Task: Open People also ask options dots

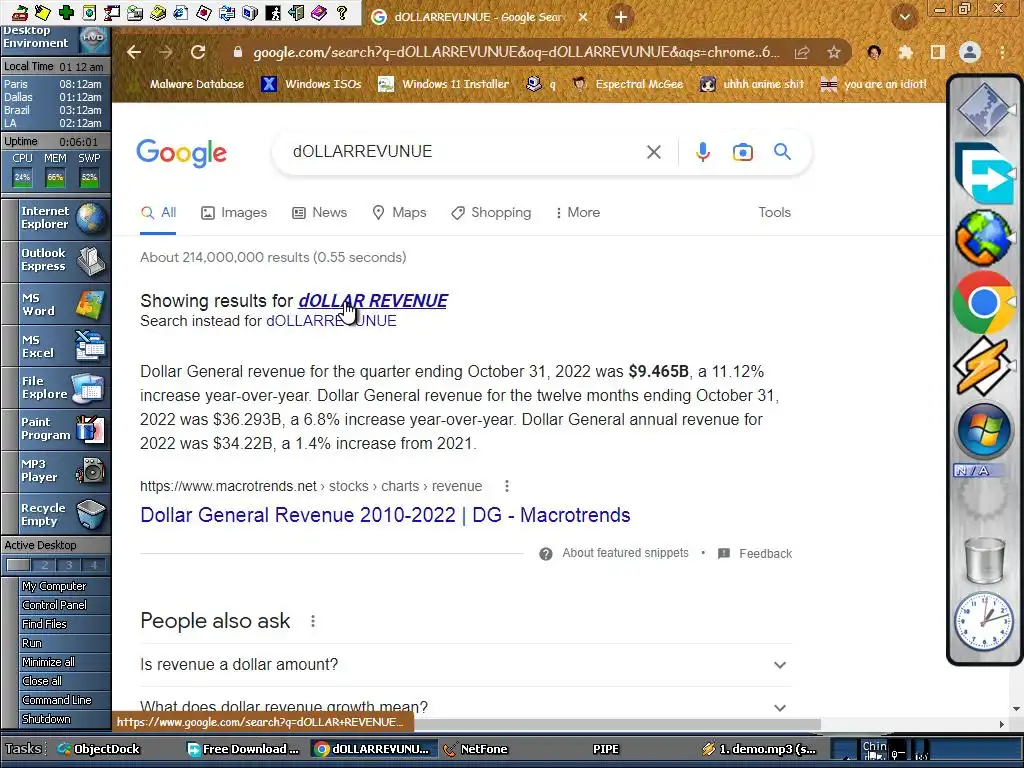Action: point(313,621)
